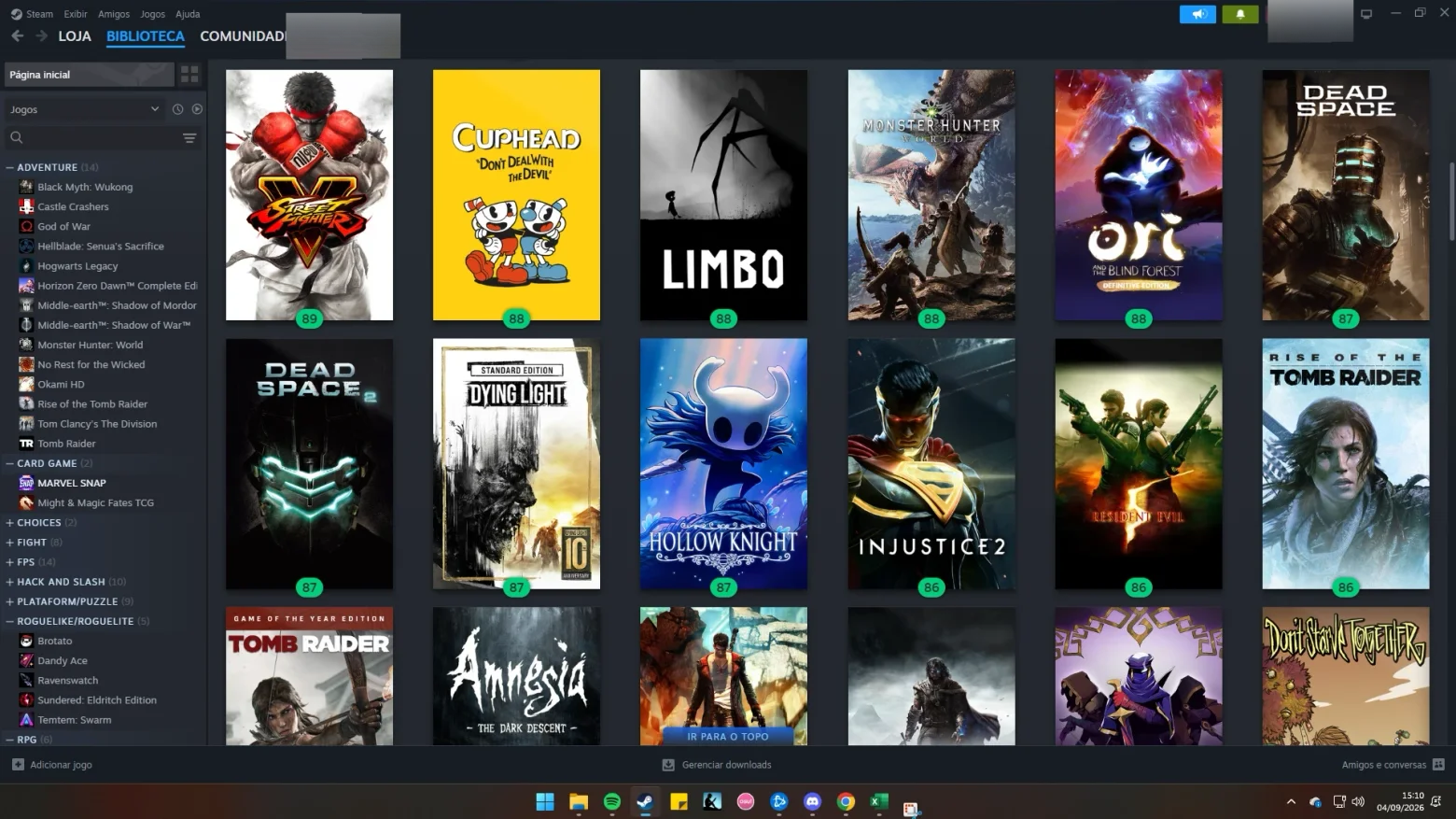1456x819 pixels.
Task: Toggle the collections grid view icon
Action: click(x=189, y=74)
